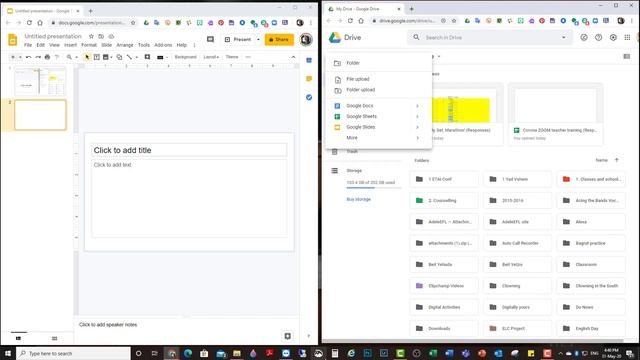Viewport: 640px width, 360px height.
Task: Open the comment history icon in Slides
Action: [x=210, y=40]
